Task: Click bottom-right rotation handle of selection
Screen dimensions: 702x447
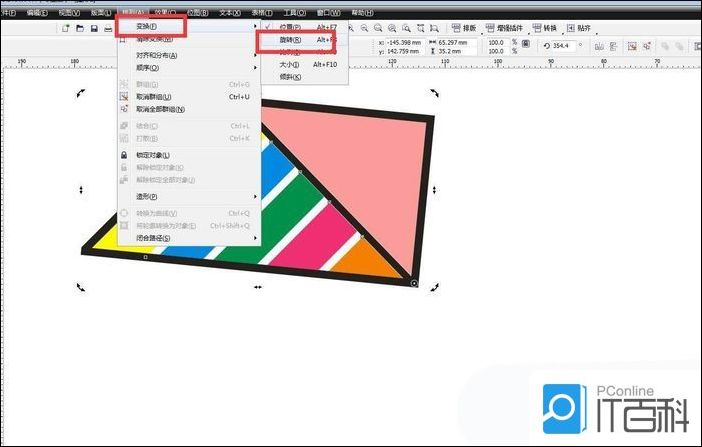Action: coord(434,287)
